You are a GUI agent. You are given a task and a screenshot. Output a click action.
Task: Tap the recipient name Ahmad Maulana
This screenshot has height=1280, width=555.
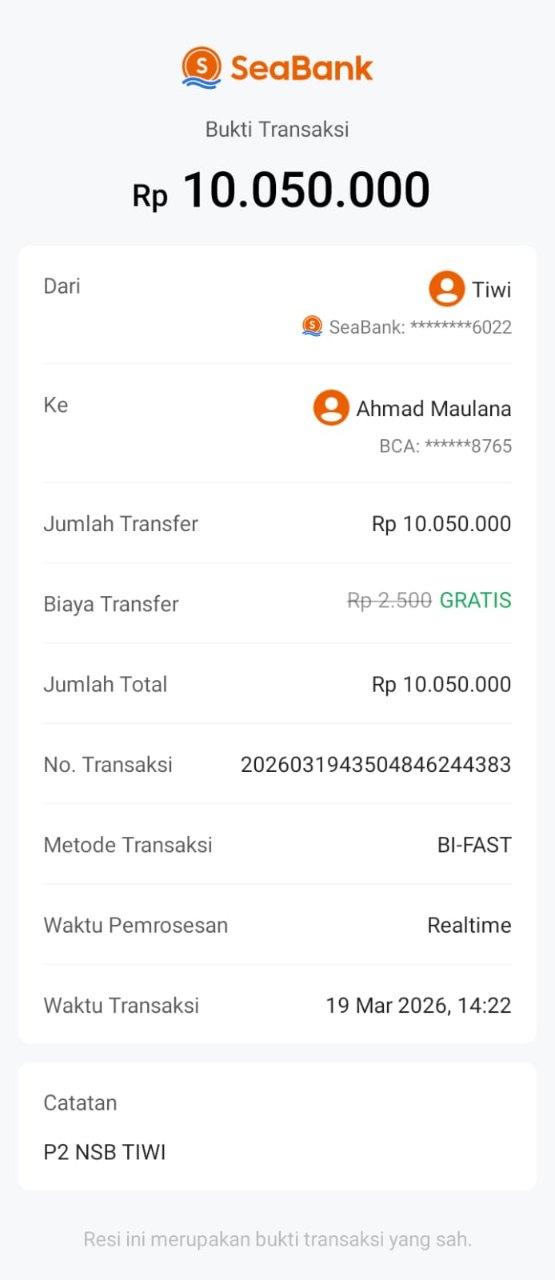pos(434,408)
